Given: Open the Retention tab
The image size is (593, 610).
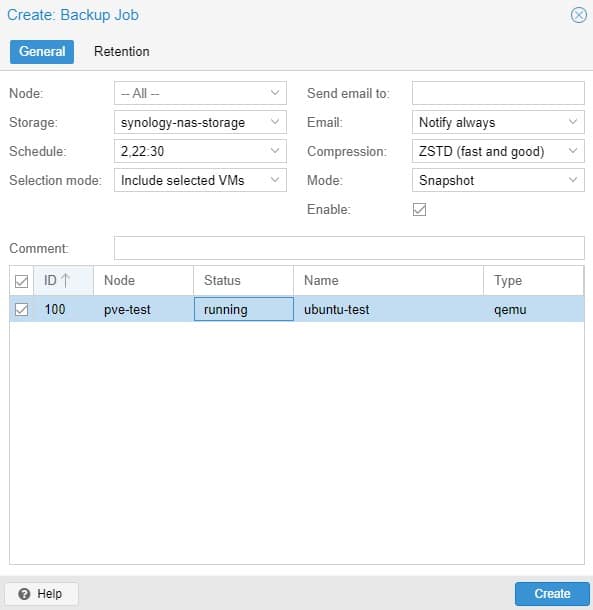Looking at the screenshot, I should 122,52.
